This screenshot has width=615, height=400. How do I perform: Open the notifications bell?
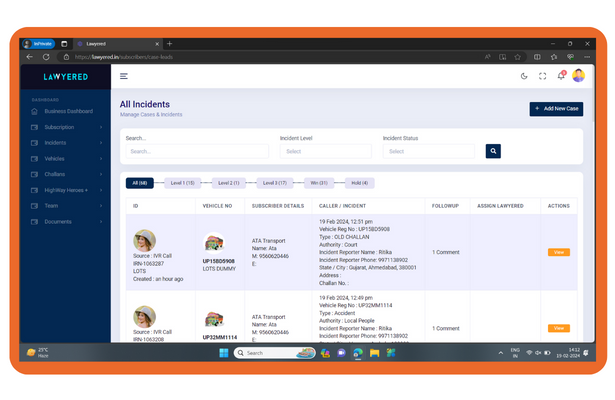pos(561,76)
